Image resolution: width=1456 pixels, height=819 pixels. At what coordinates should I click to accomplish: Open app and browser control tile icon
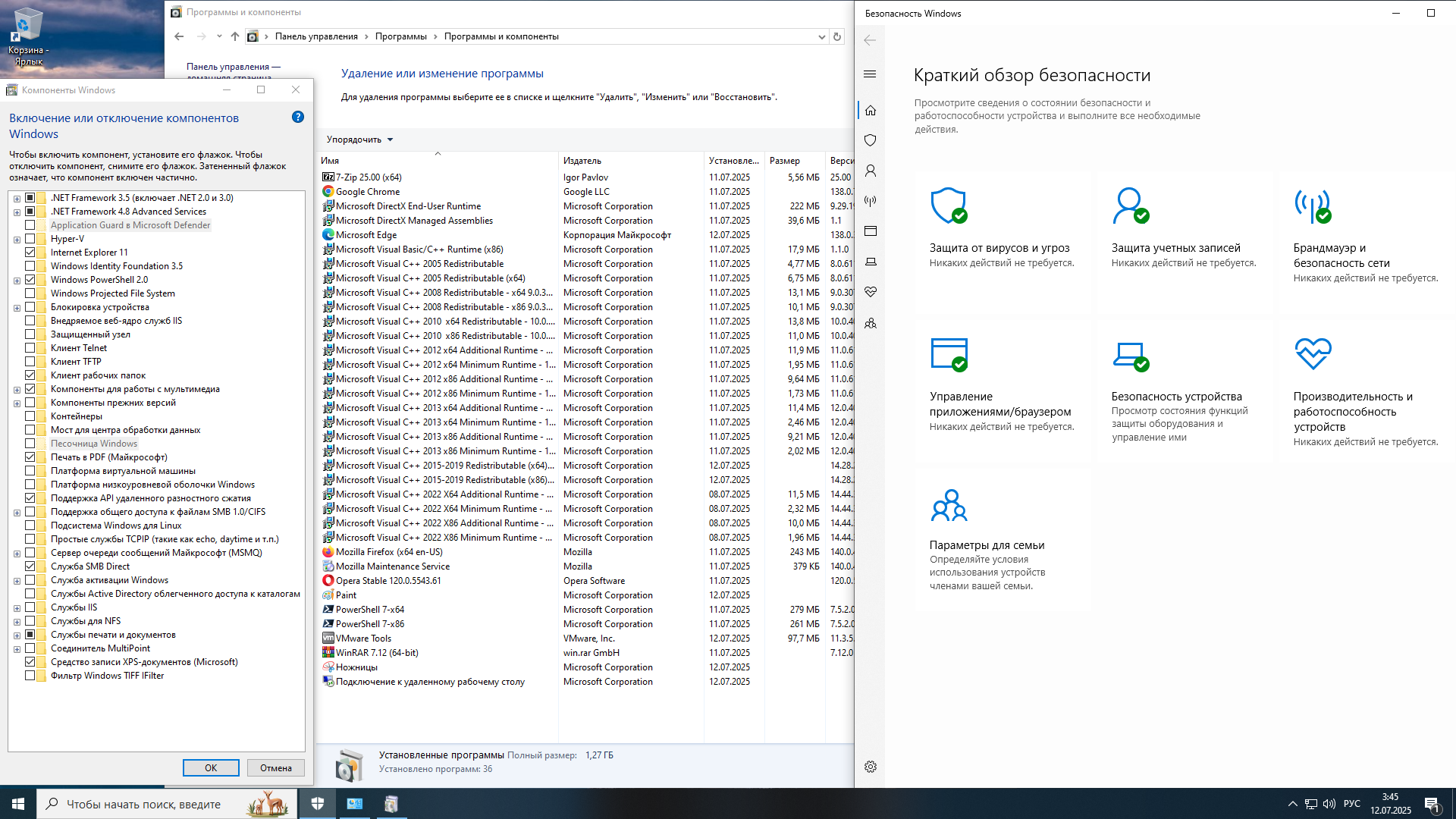pyautogui.click(x=949, y=354)
